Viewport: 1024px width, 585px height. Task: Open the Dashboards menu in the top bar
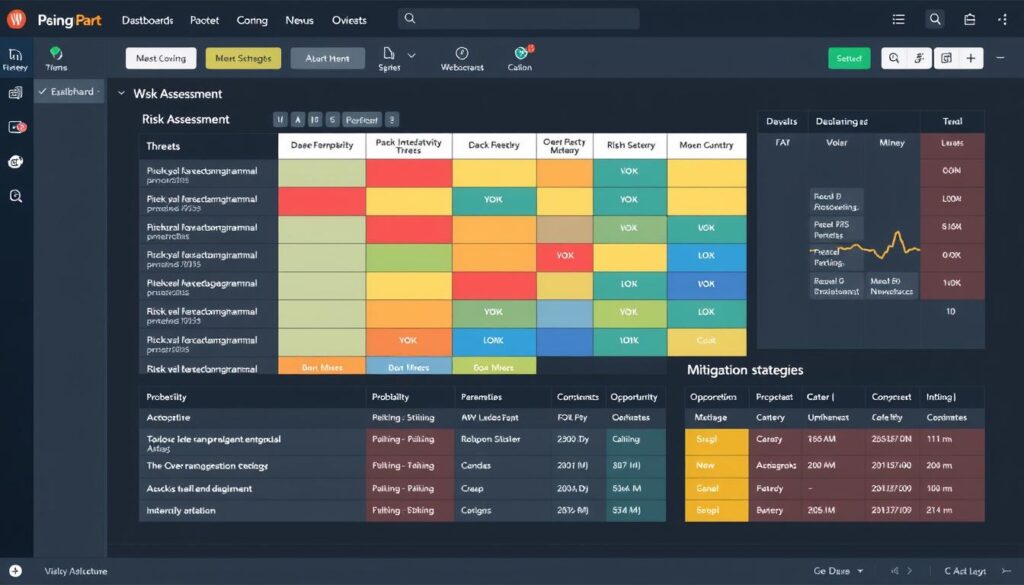click(147, 19)
